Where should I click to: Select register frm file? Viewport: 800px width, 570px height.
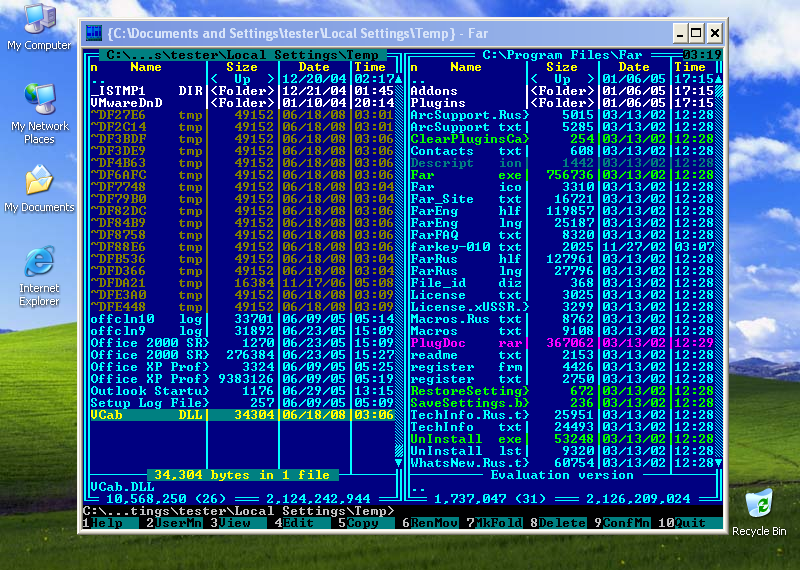click(562, 367)
